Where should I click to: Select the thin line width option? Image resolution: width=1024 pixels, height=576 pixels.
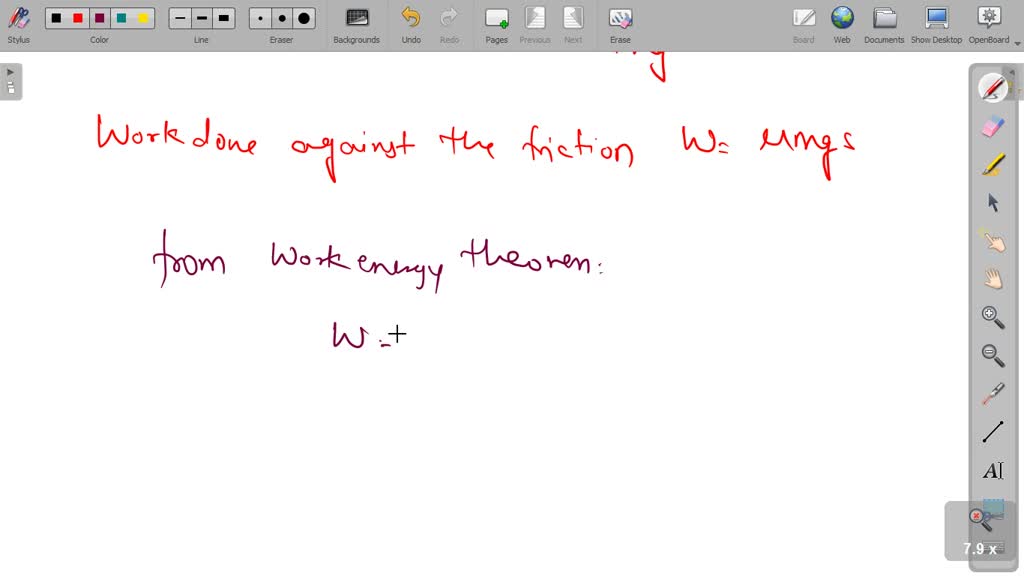tap(180, 18)
